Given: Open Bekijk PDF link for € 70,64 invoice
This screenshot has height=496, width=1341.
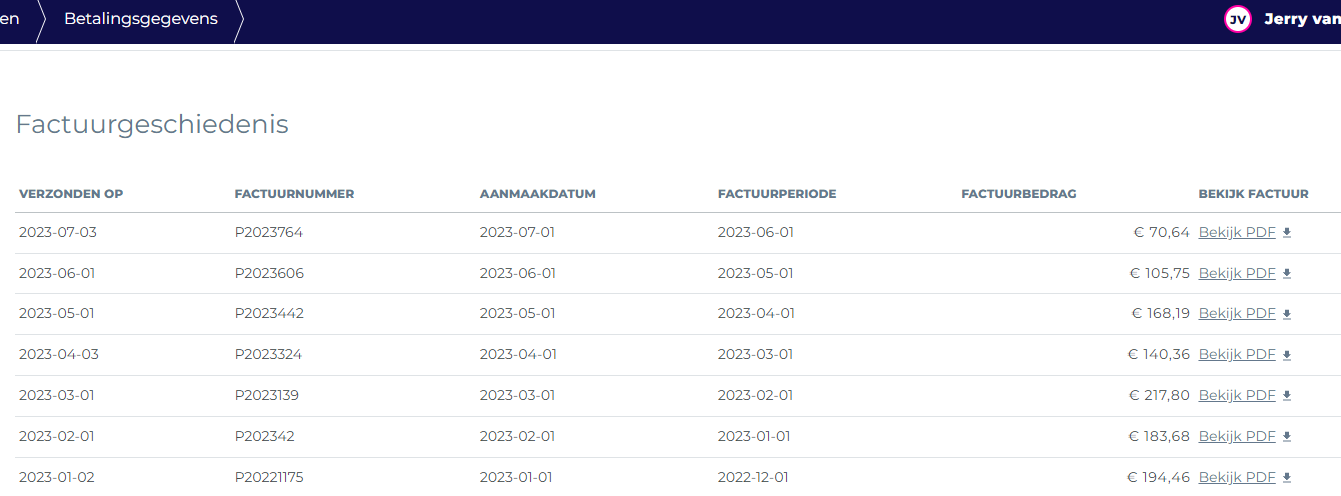Looking at the screenshot, I should [x=1237, y=232].
